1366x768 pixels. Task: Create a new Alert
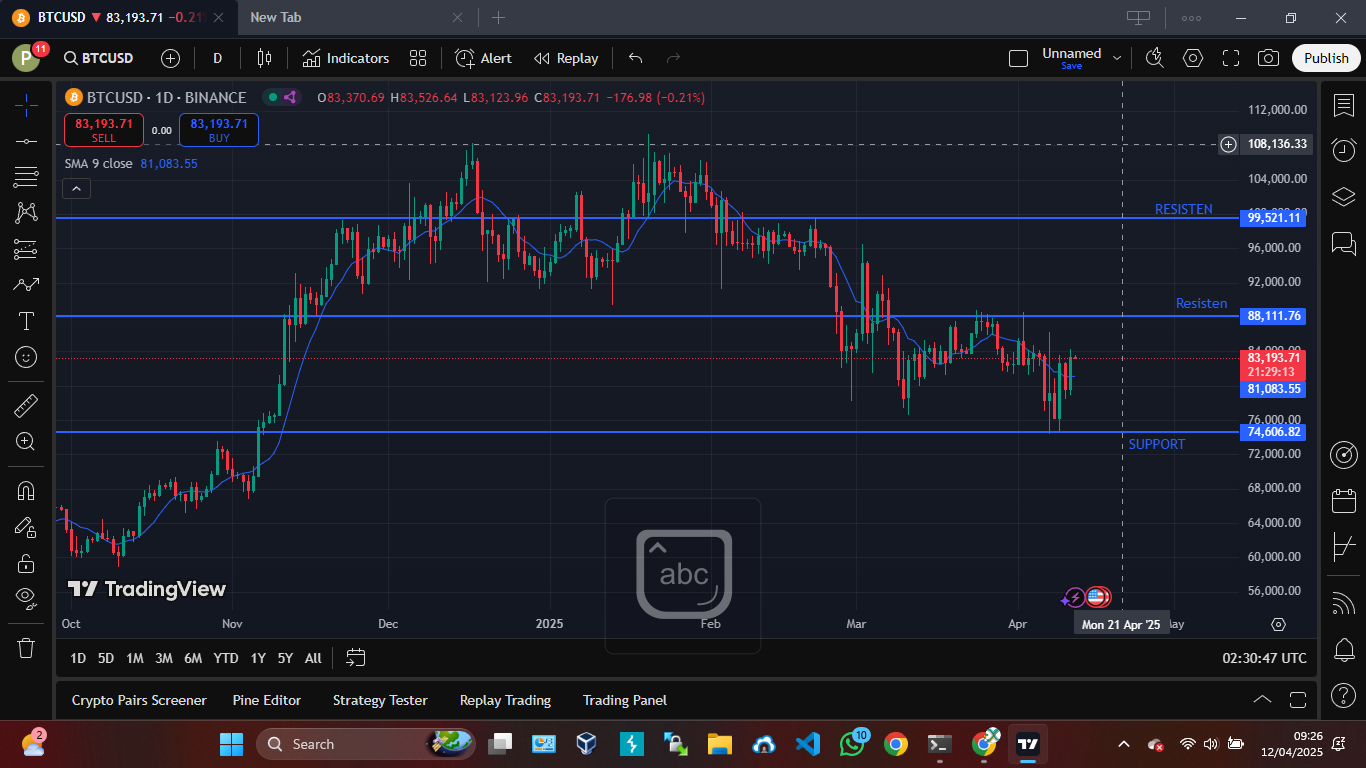tap(484, 58)
